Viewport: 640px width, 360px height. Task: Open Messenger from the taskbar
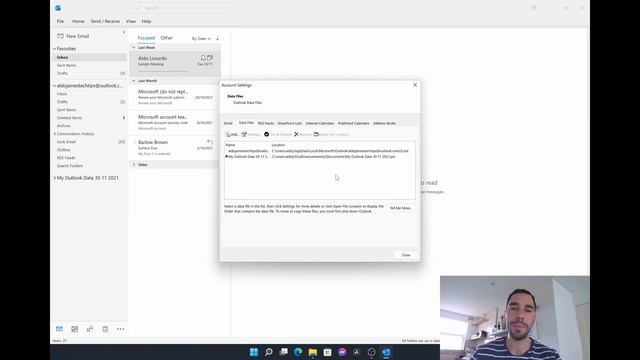342,352
